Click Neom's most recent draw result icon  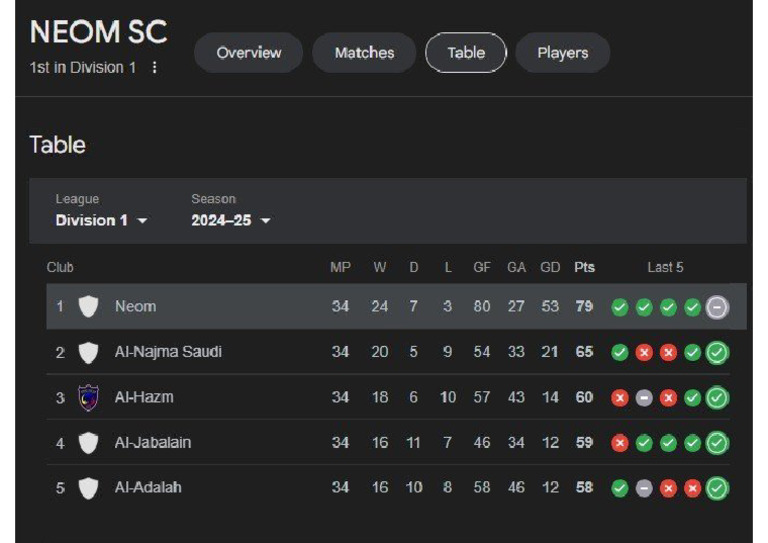[x=717, y=307]
